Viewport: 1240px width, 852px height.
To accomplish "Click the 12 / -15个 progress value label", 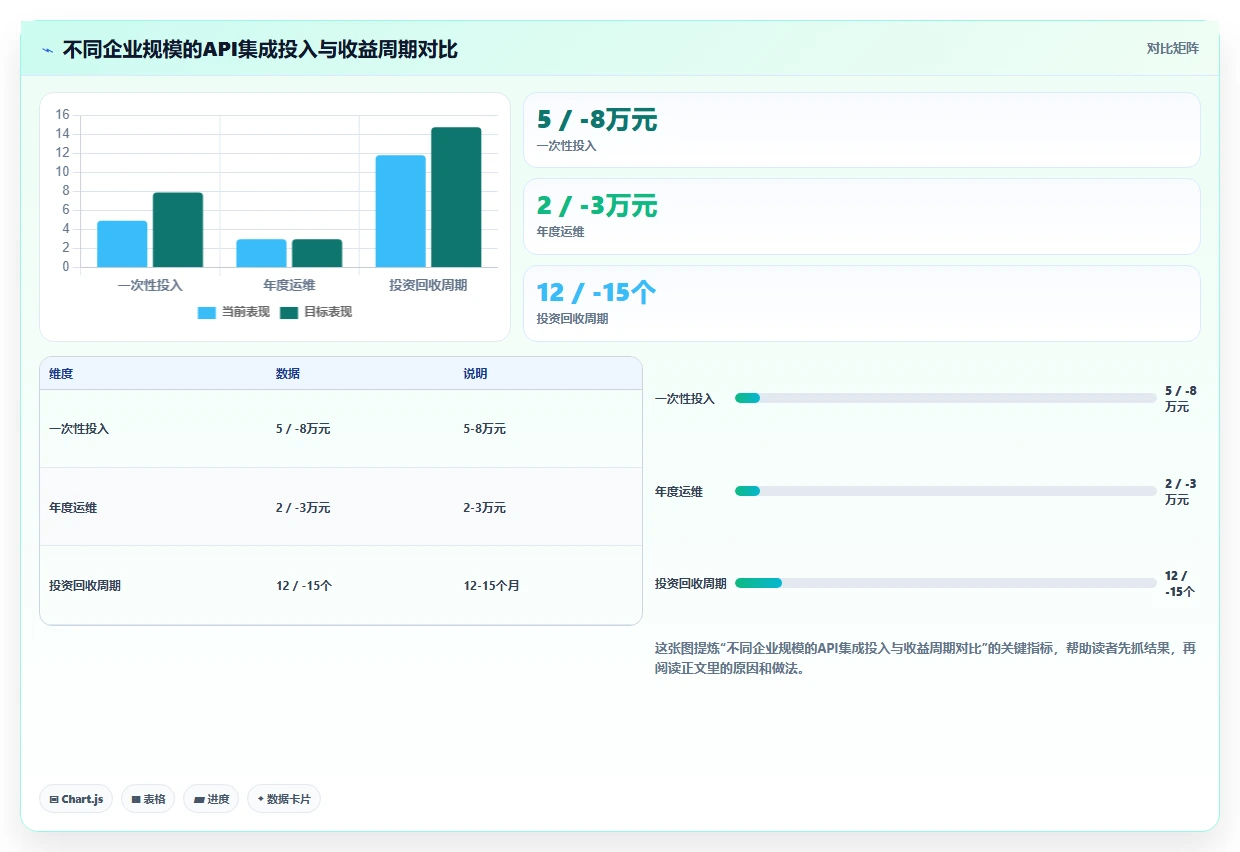I will click(1180, 584).
